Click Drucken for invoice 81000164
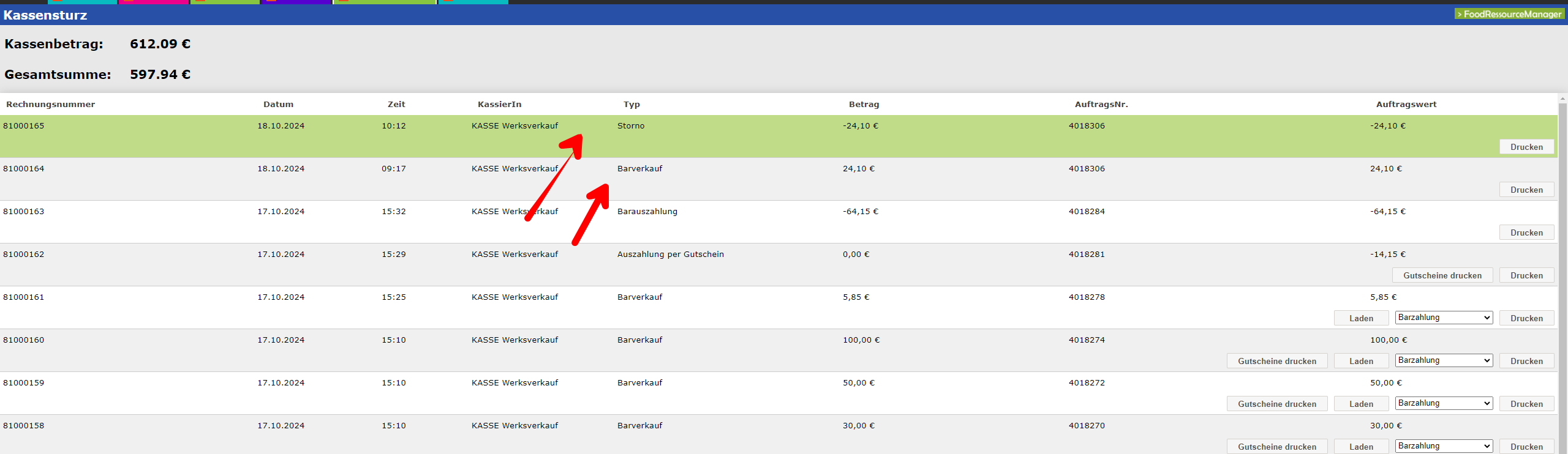The height and width of the screenshot is (454, 1568). [1526, 190]
